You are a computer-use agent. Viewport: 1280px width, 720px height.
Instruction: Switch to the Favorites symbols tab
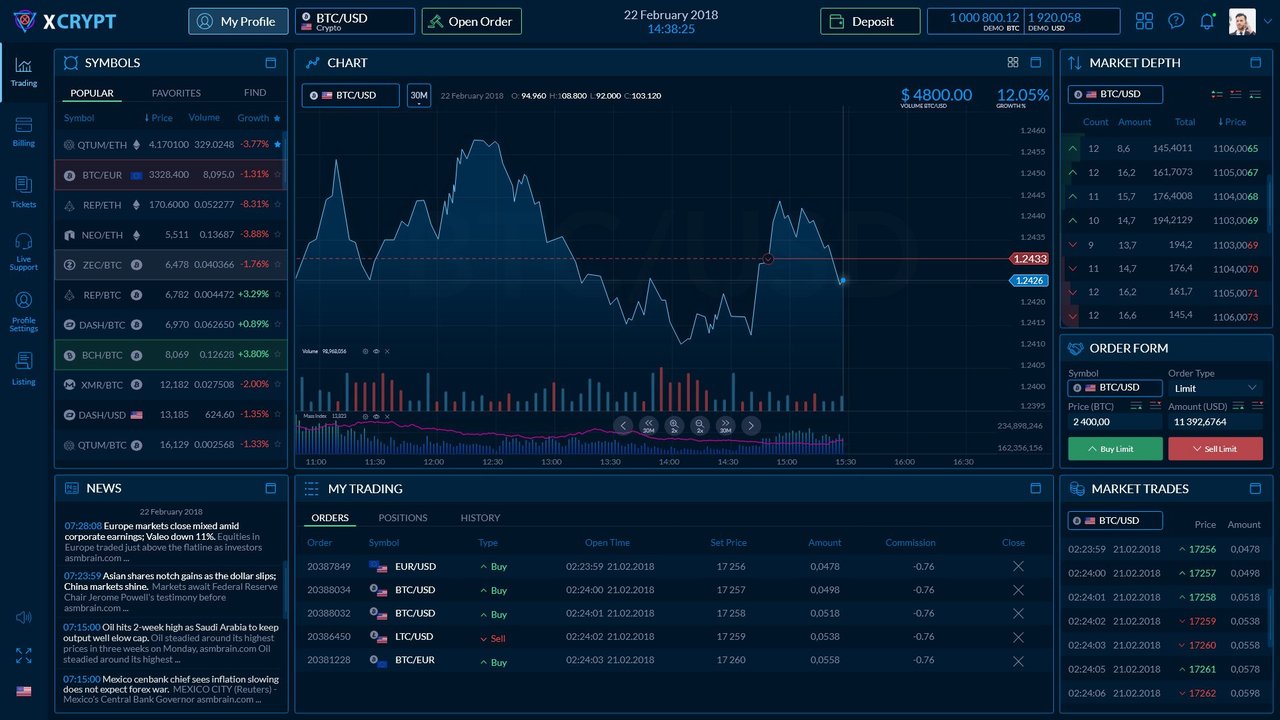pos(176,93)
